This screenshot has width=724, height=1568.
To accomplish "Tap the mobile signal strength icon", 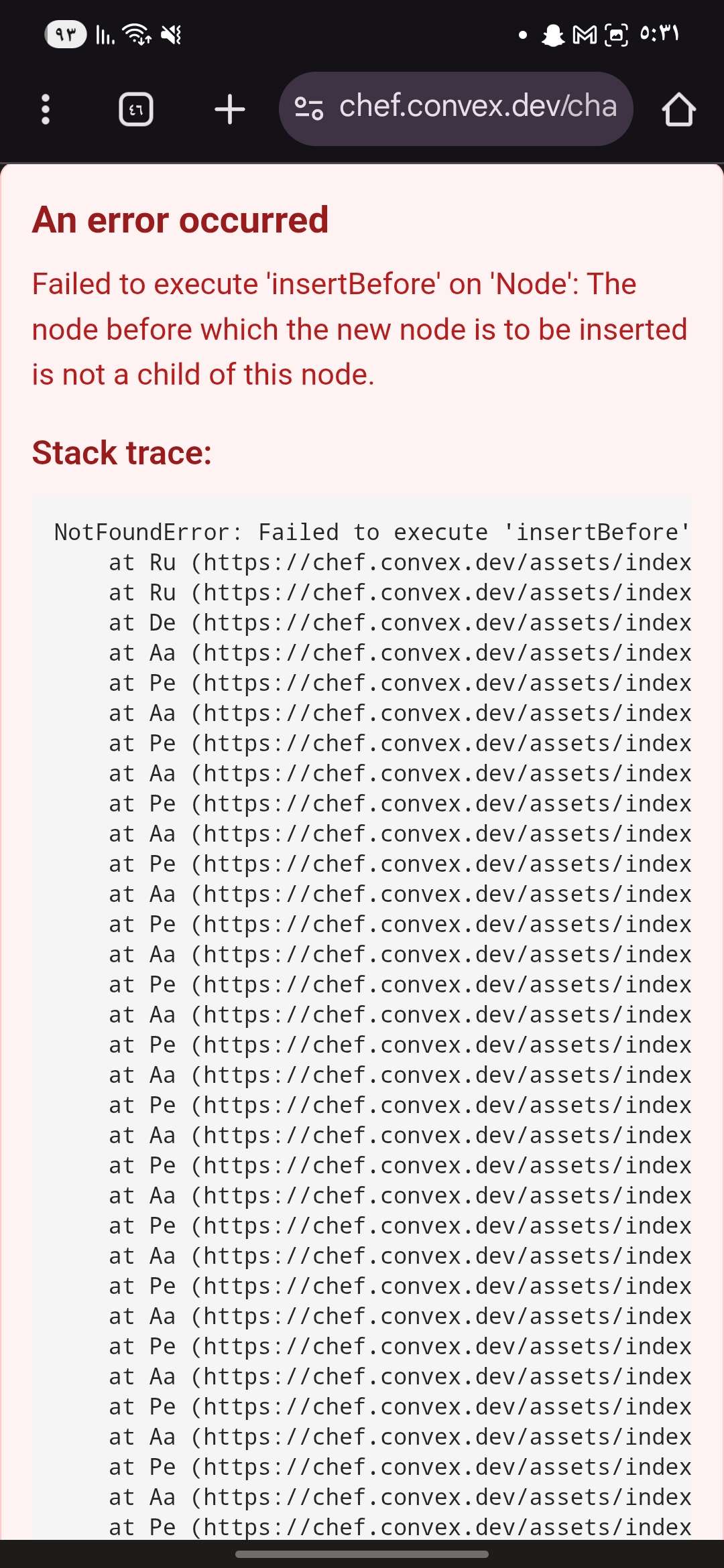I will pyautogui.click(x=105, y=34).
